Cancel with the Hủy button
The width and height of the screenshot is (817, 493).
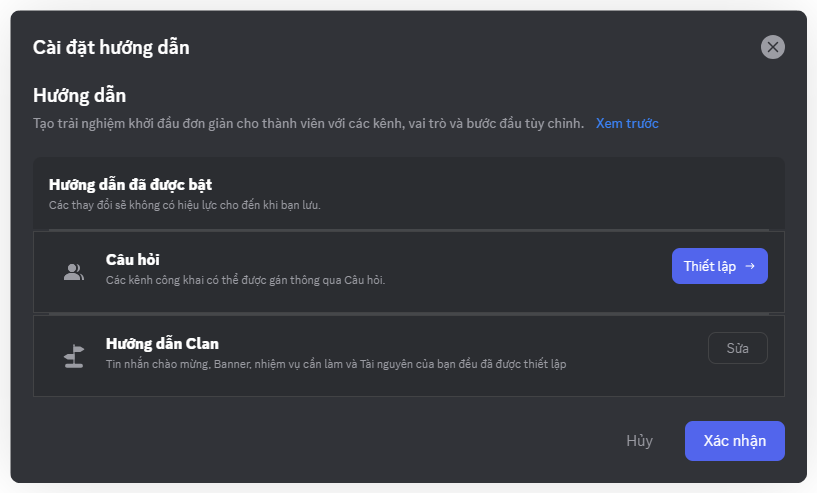tap(639, 441)
